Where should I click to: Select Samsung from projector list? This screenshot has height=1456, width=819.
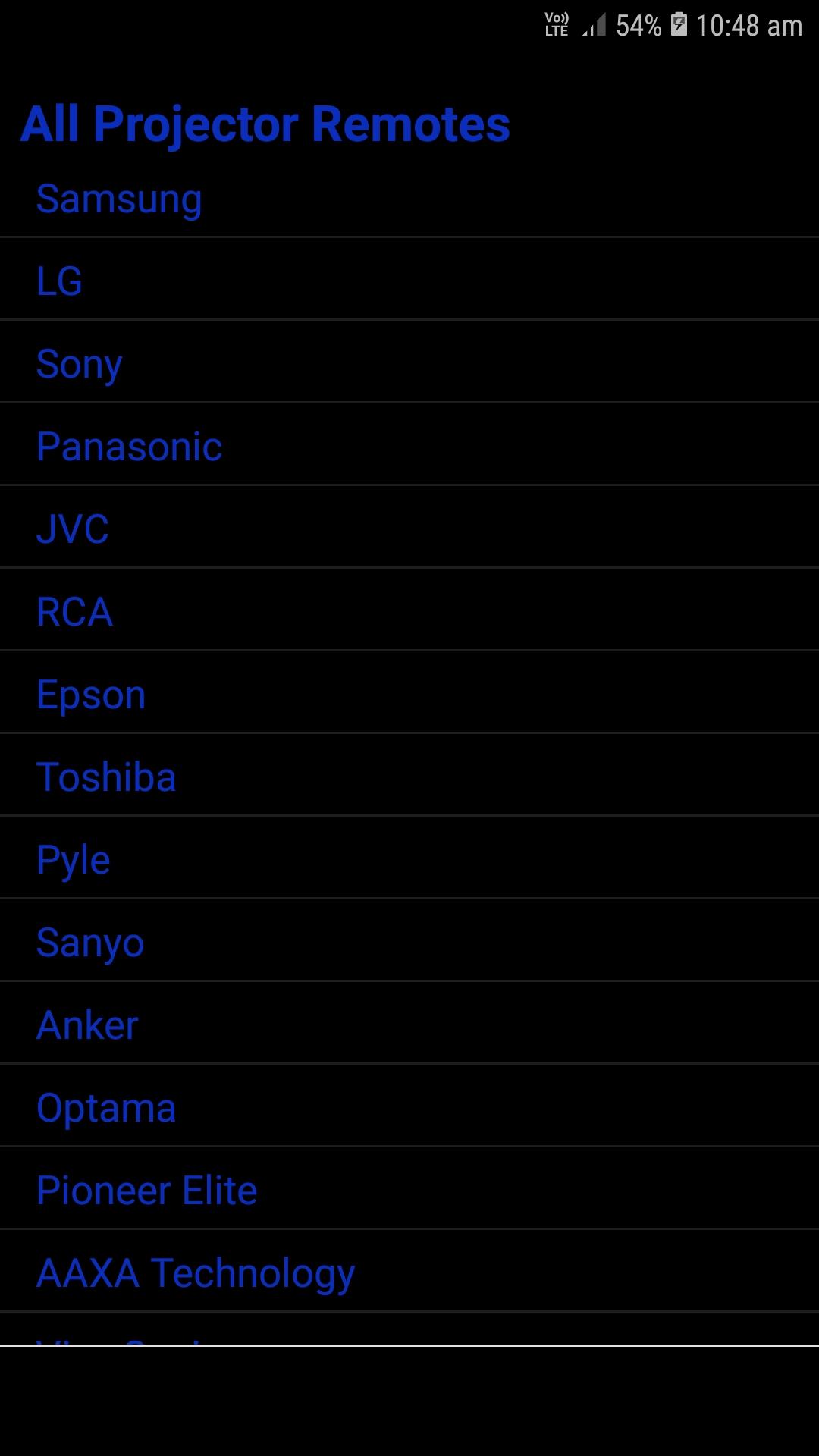[x=409, y=199]
